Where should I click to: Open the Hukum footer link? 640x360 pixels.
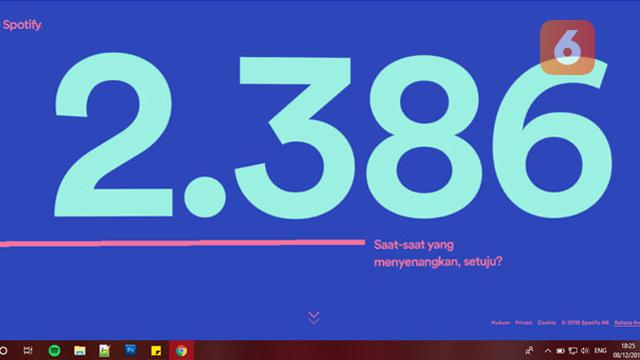(x=500, y=322)
